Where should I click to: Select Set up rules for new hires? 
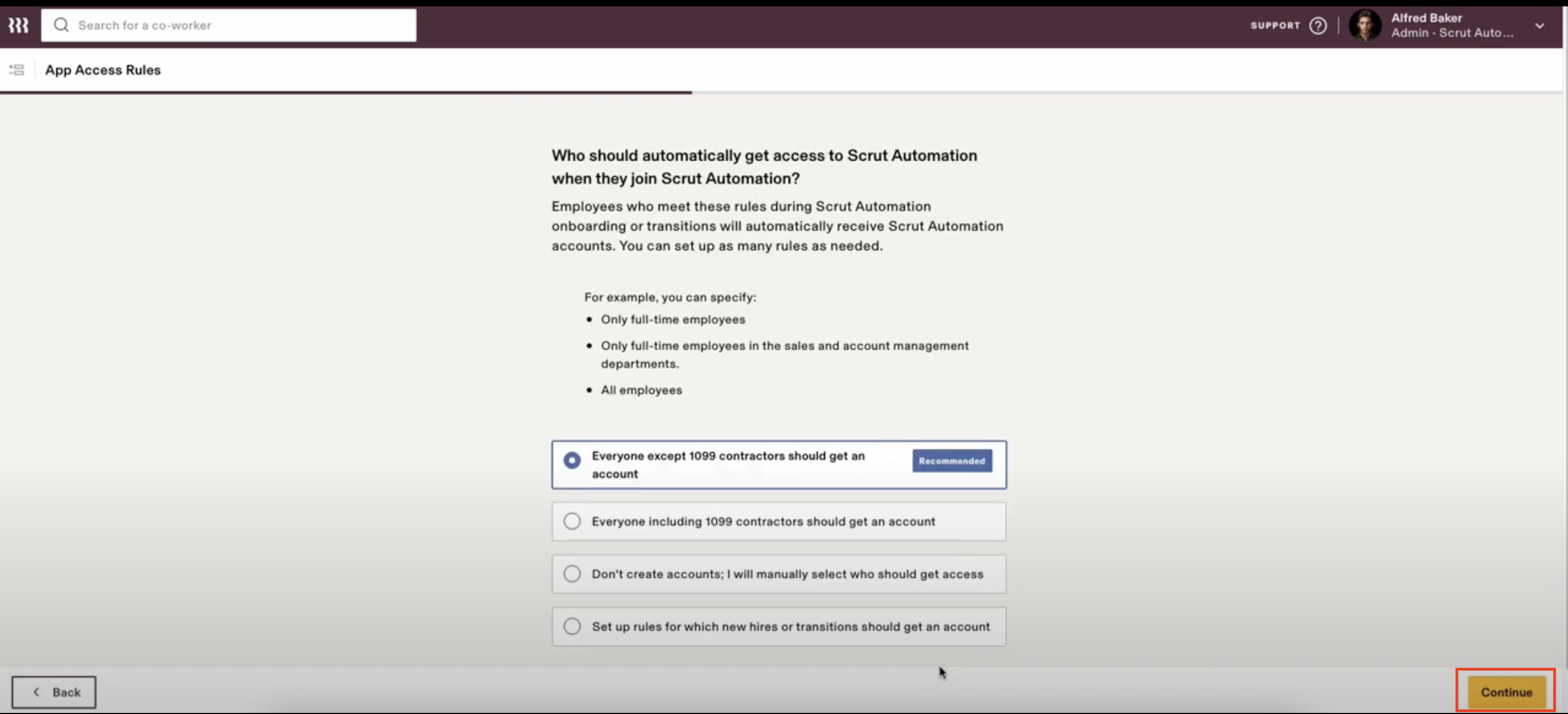(779, 626)
